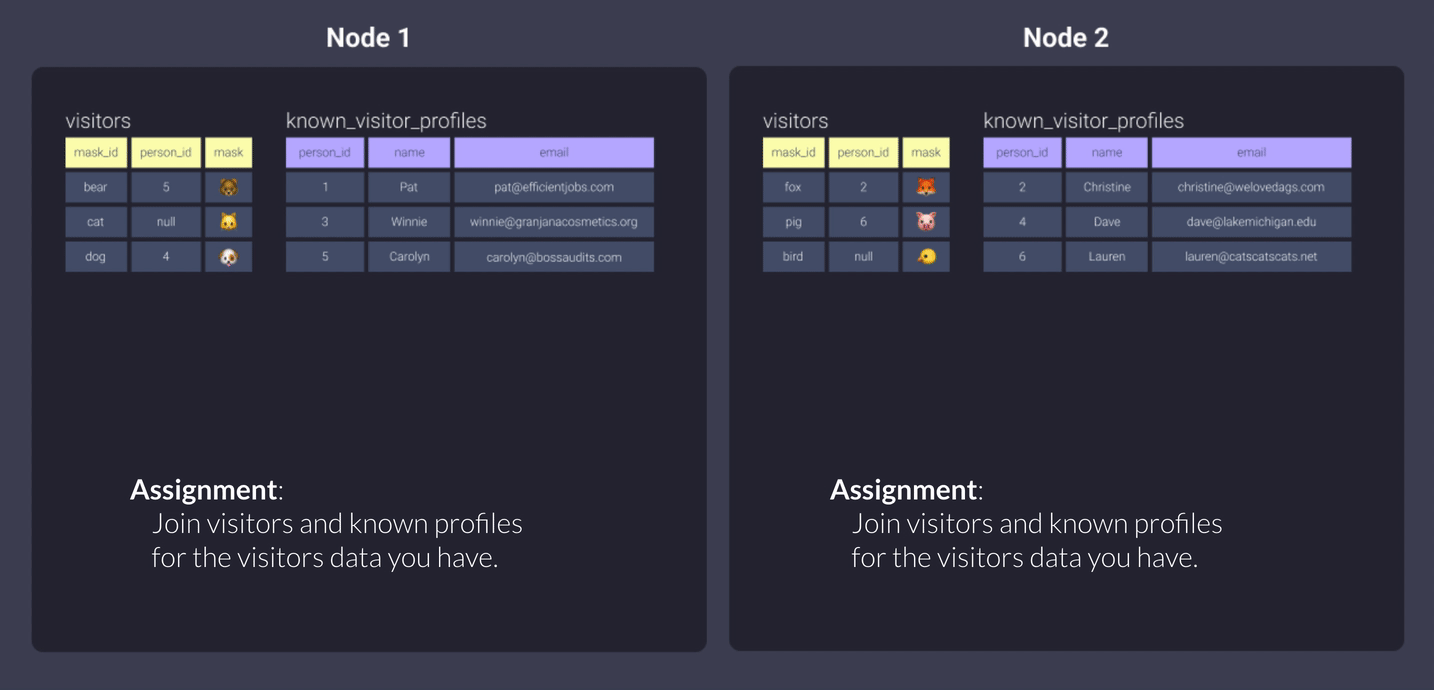1434x690 pixels.
Task: Click the fox mask emoji icon
Action: 926,187
